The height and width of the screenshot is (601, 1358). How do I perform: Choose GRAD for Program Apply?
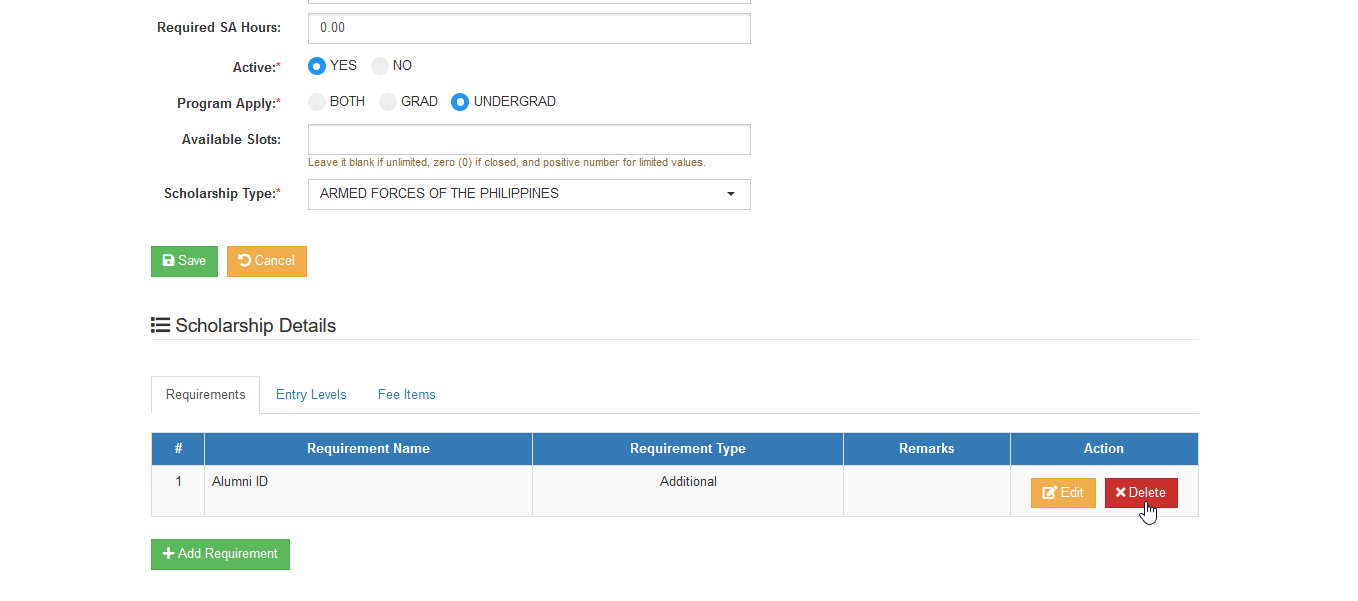pyautogui.click(x=388, y=102)
